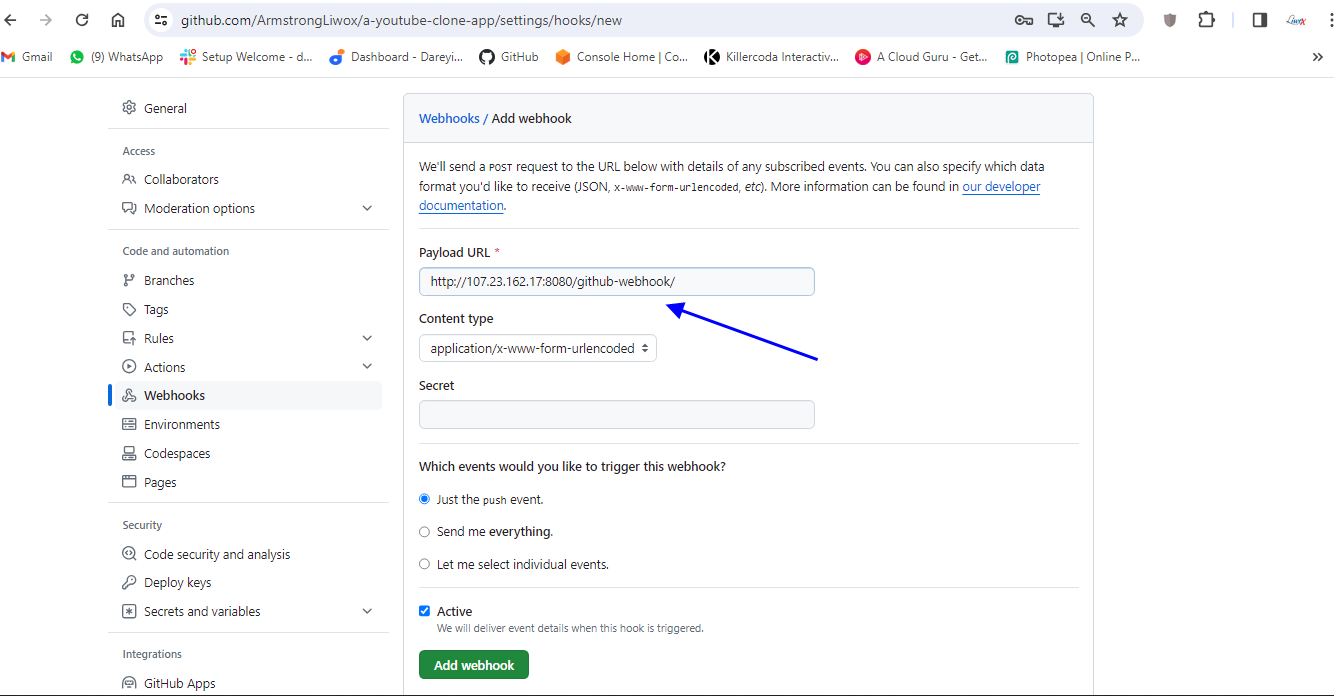Pick 'Let me select individual events' option
Image resolution: width=1334 pixels, height=696 pixels.
(424, 564)
